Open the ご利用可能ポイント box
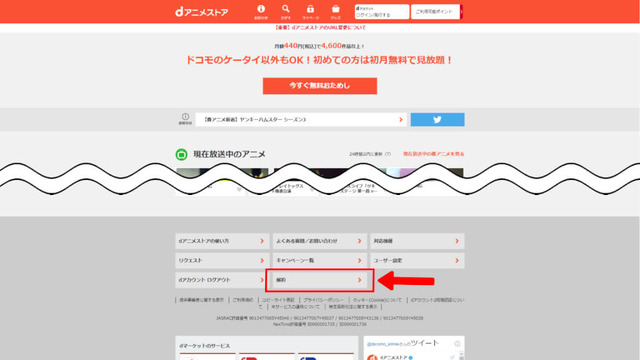This screenshot has height=360, width=640. [436, 11]
